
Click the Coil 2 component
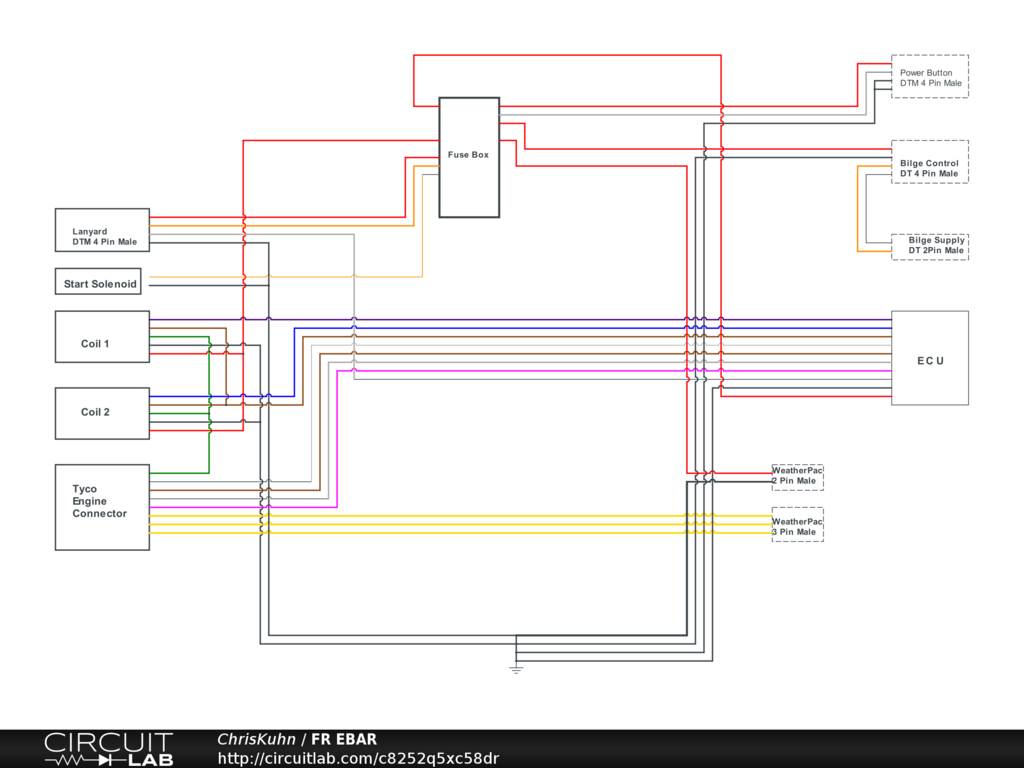coord(102,413)
